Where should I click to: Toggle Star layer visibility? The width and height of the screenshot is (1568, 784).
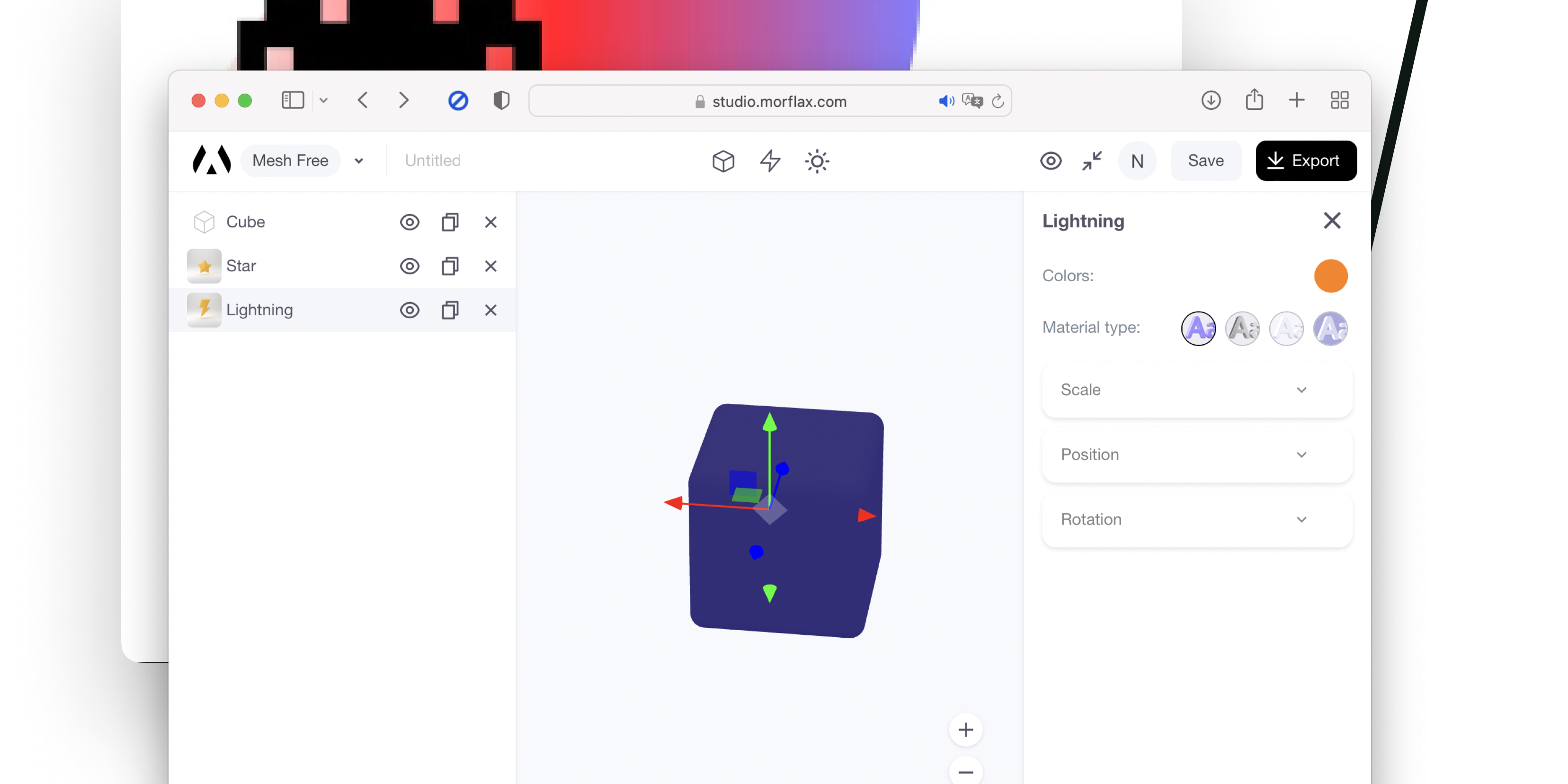point(410,266)
